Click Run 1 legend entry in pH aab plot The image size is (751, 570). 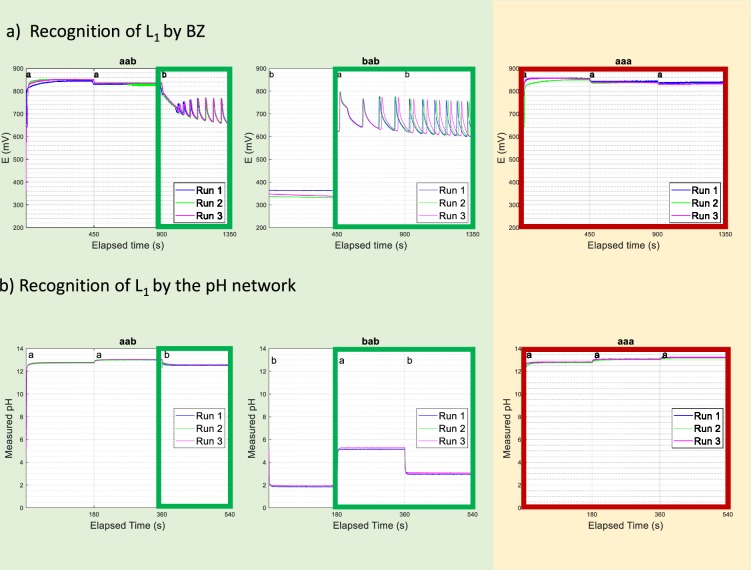pyautogui.click(x=205, y=414)
